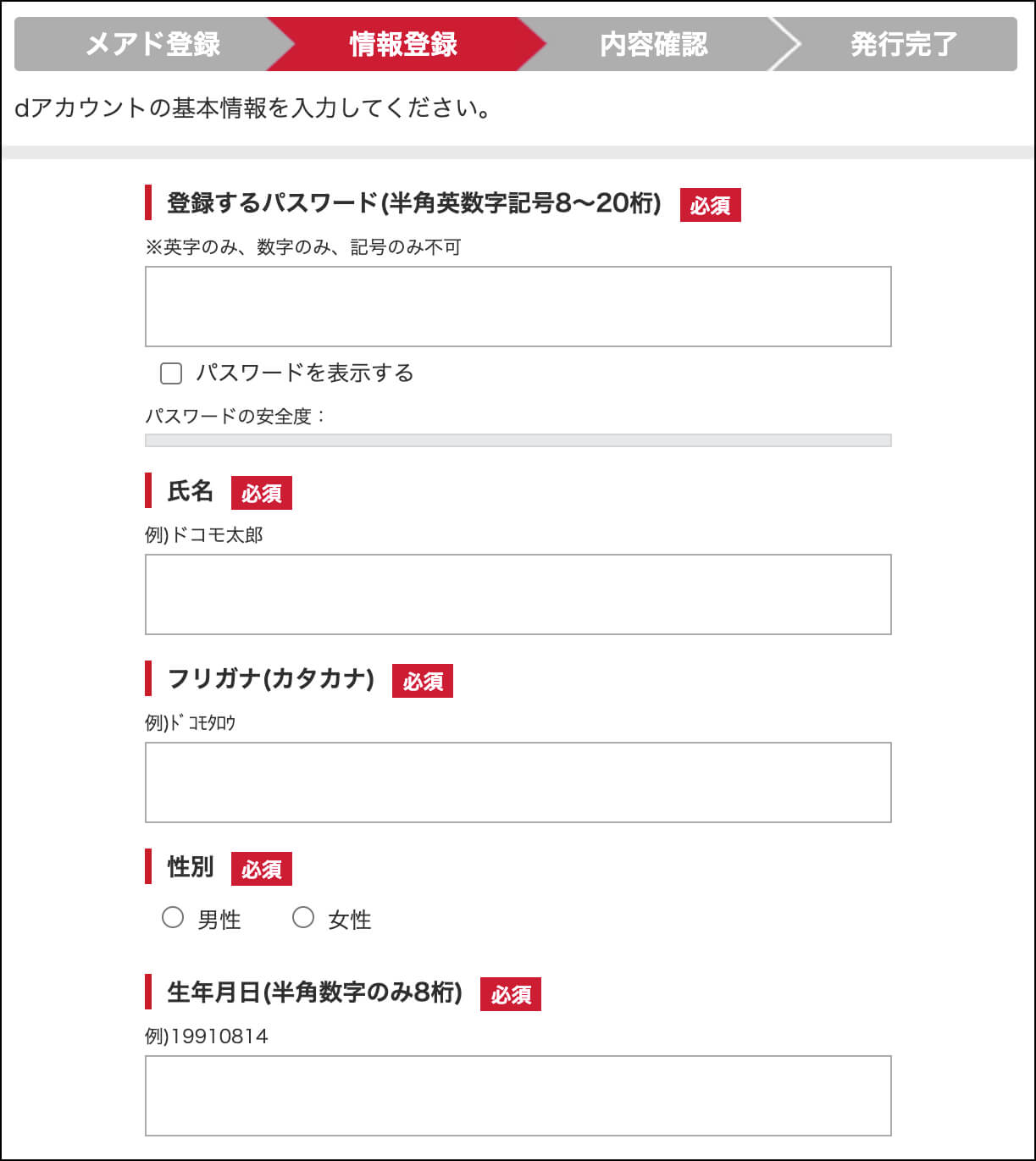Click the 必須 badge beside password heading

click(x=711, y=205)
